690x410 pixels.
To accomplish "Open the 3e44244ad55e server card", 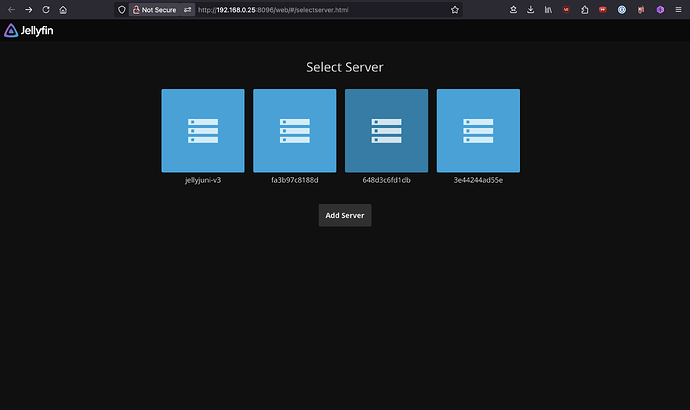I will pos(478,131).
